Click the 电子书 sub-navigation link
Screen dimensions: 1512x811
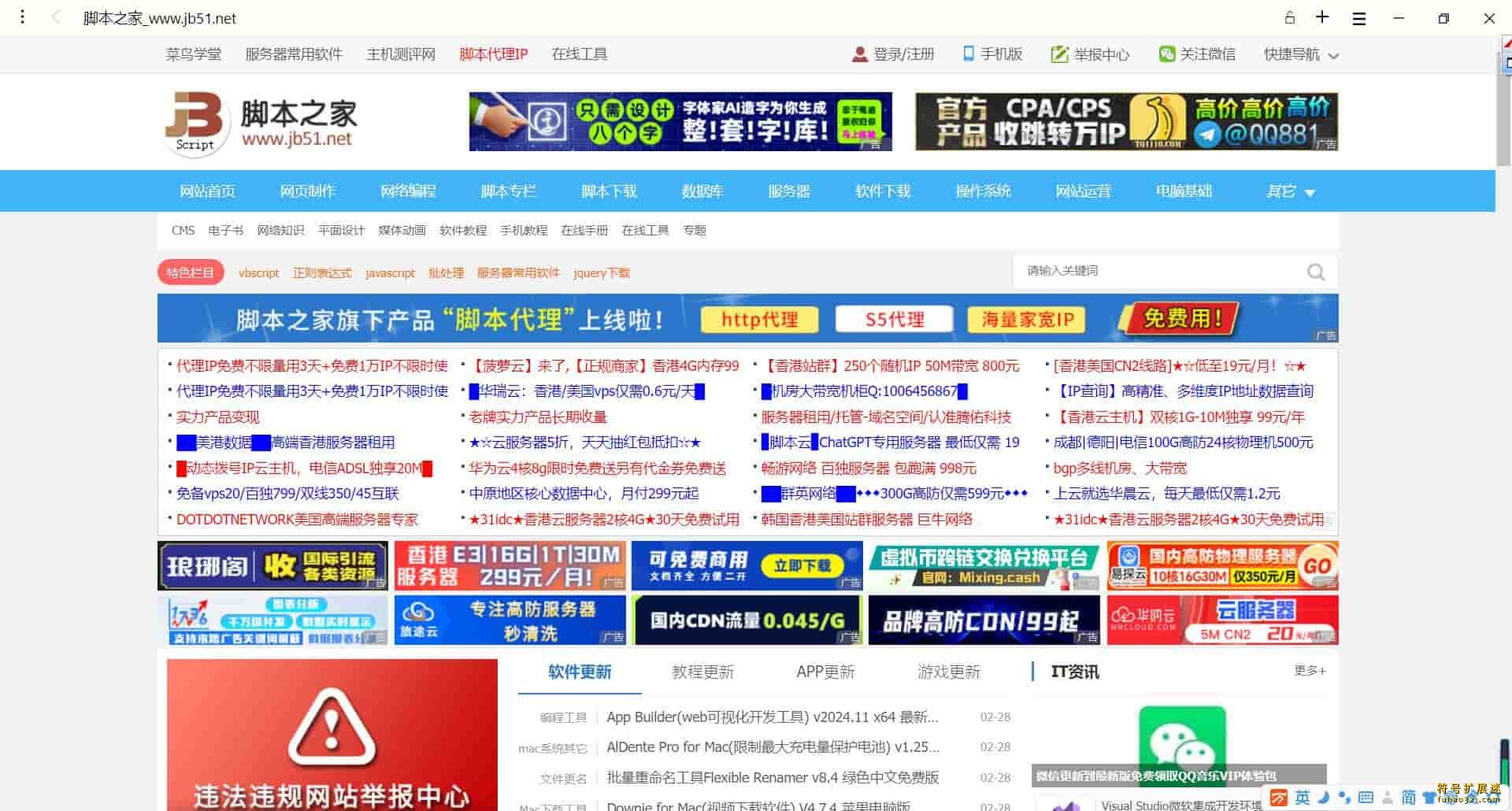pos(226,231)
